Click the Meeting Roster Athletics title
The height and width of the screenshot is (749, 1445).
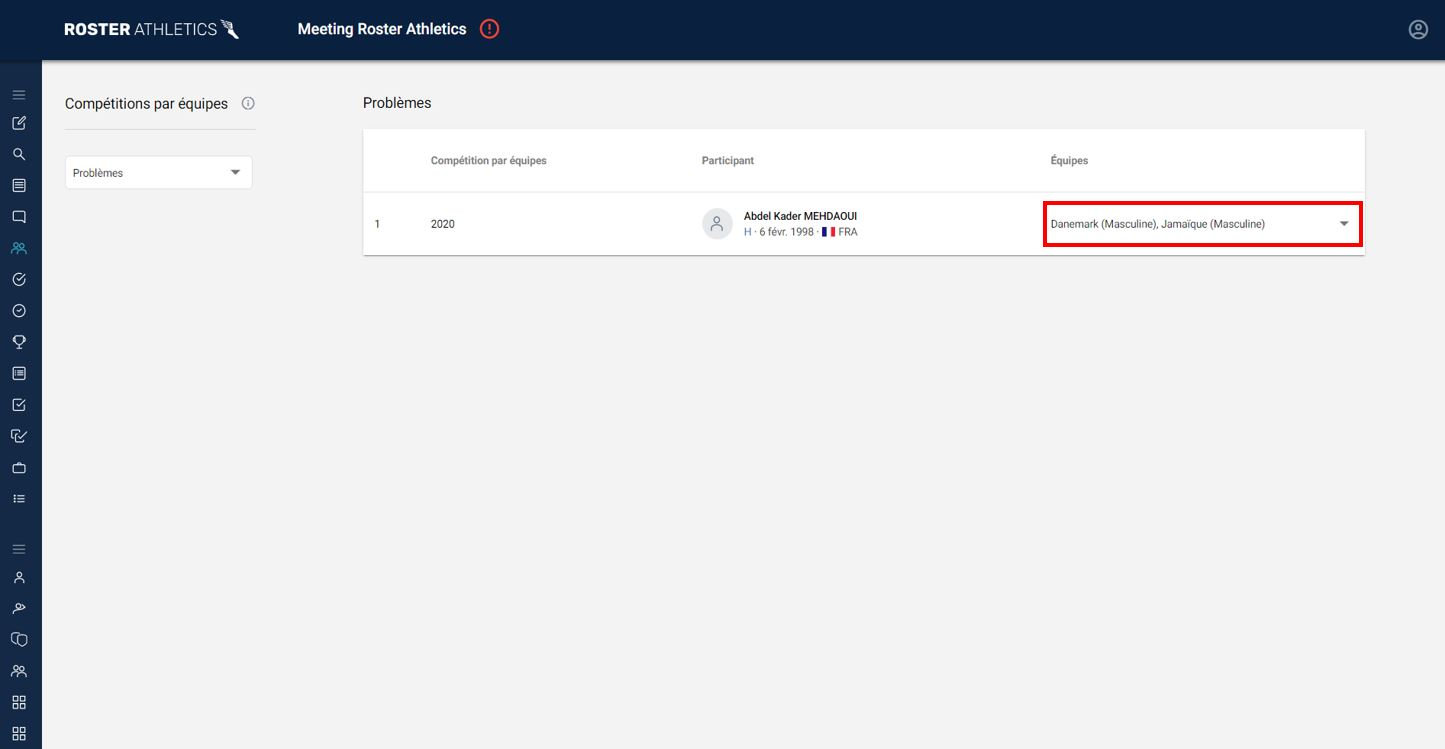[x=382, y=29]
